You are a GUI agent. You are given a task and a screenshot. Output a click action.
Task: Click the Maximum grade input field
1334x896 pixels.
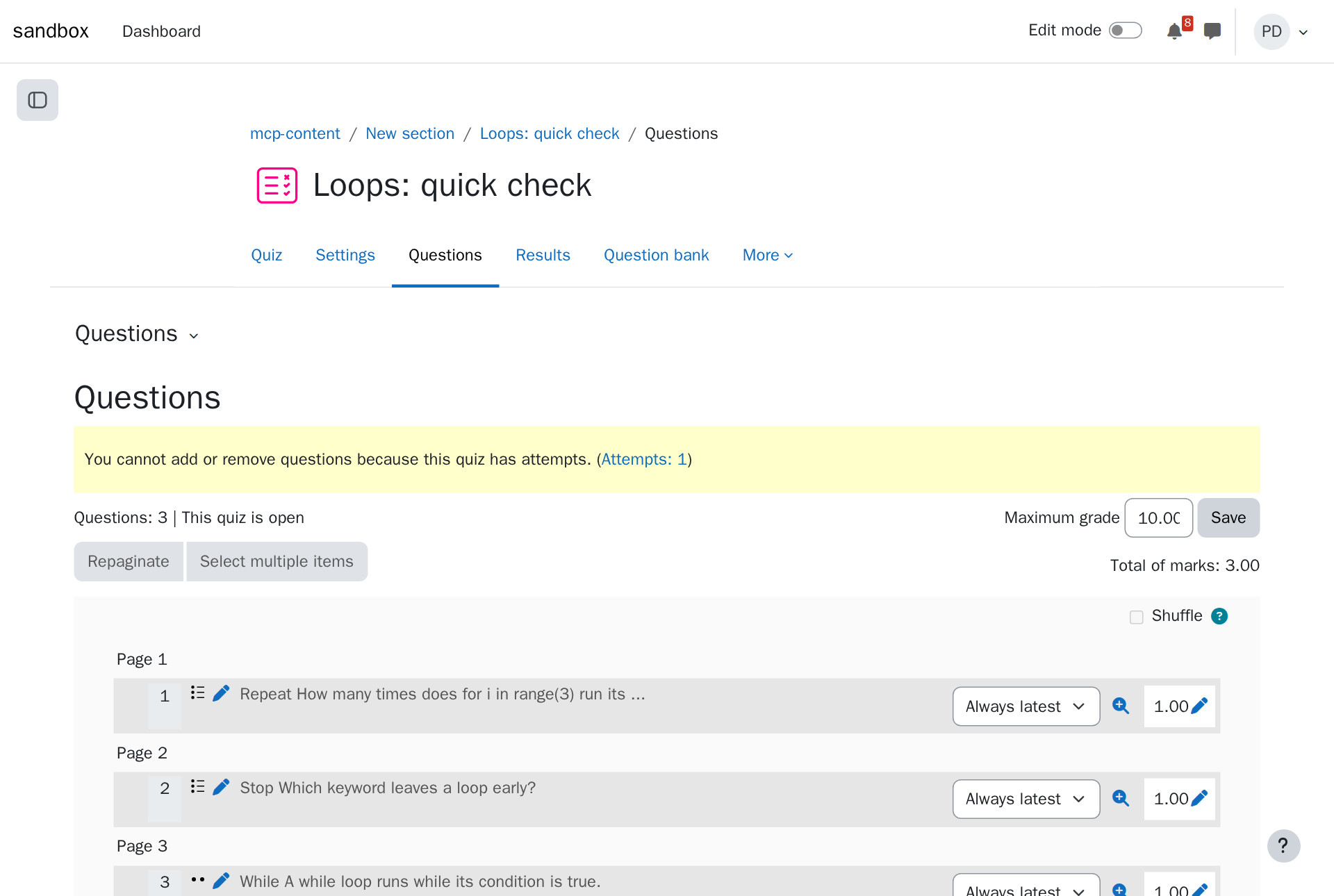click(1159, 517)
